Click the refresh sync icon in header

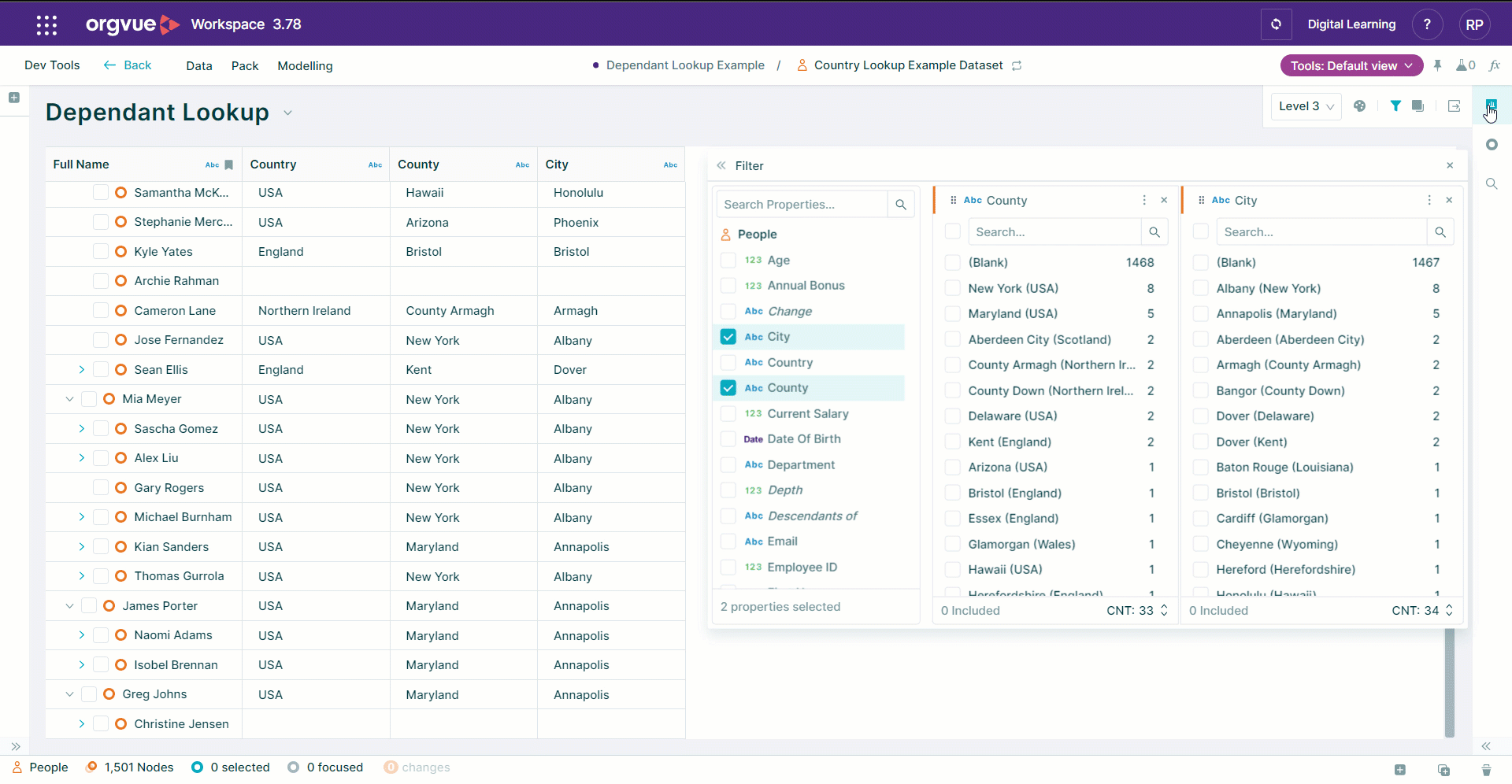[x=1276, y=24]
